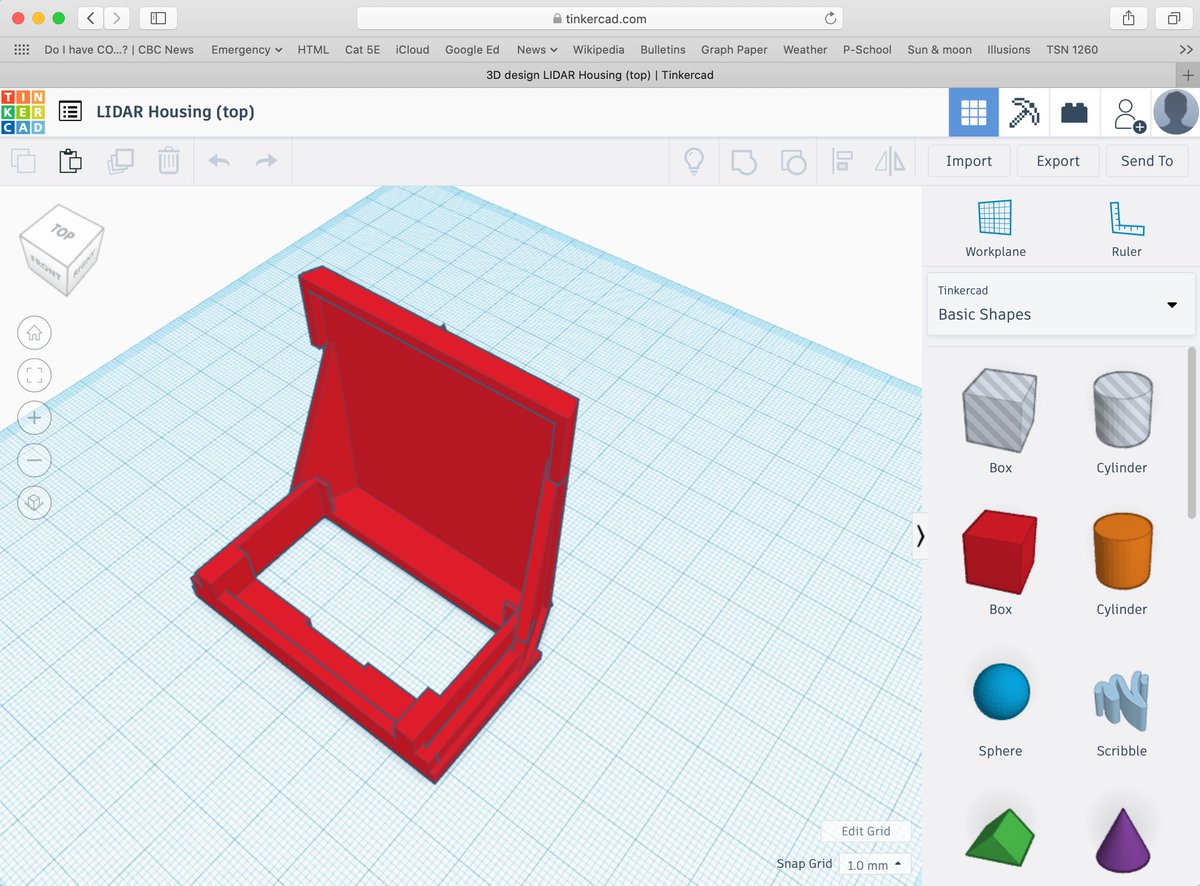Click the Safari back button
This screenshot has height=886, width=1200.
tap(91, 18)
